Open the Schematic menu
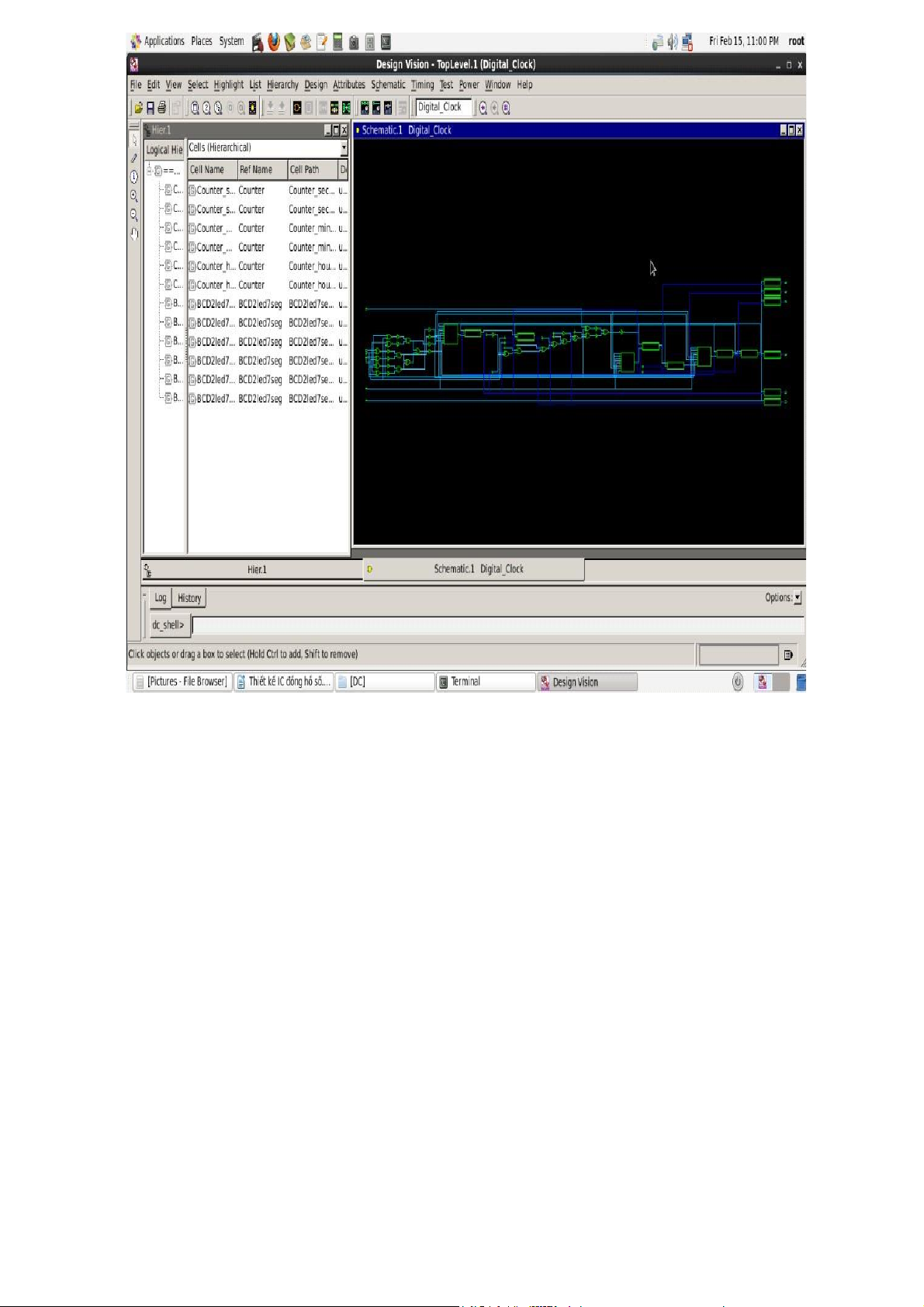The image size is (924, 1307). click(x=388, y=85)
